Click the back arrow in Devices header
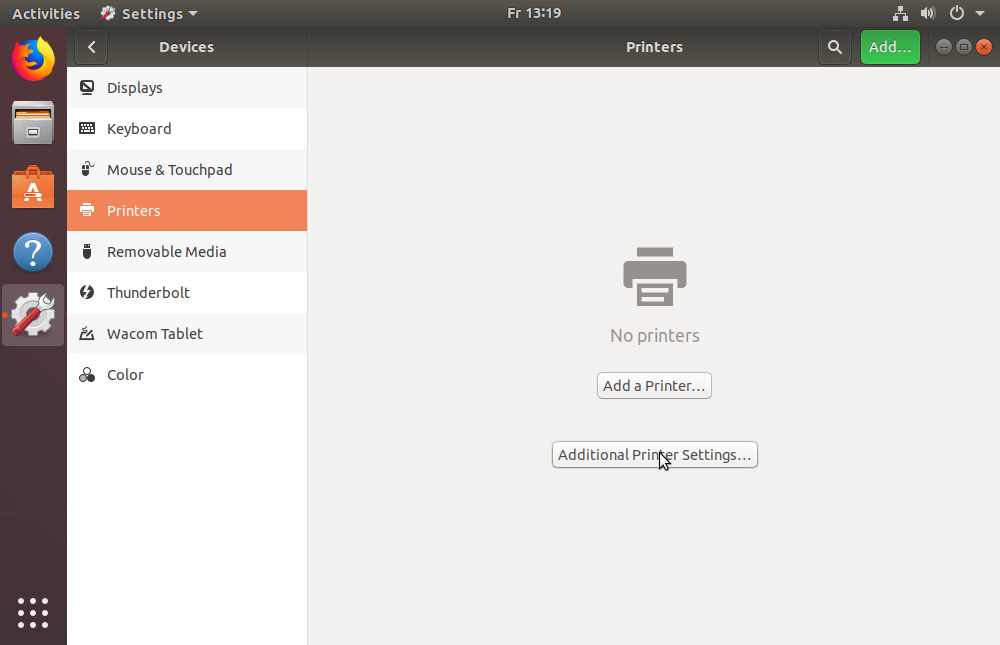Viewport: 1000px width, 645px height. [x=91, y=47]
